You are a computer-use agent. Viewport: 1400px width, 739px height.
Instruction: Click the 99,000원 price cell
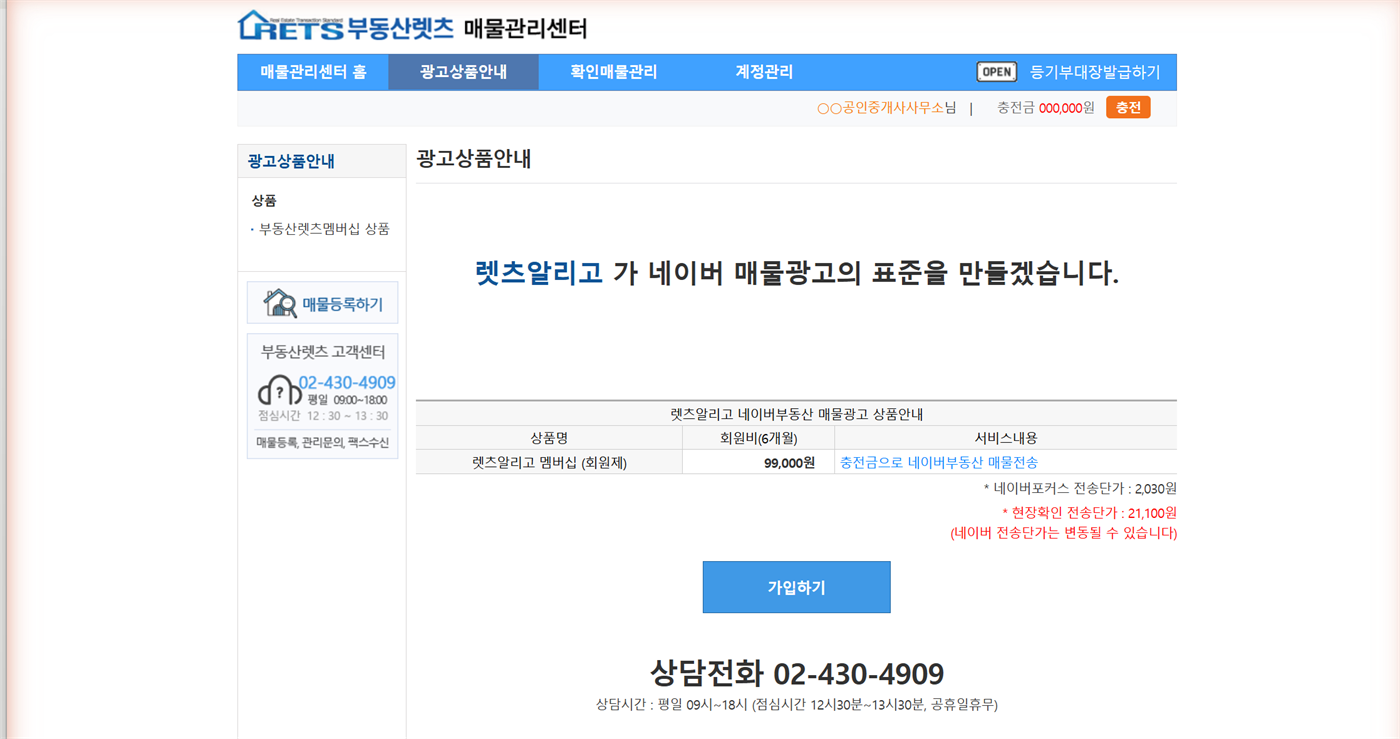point(759,463)
